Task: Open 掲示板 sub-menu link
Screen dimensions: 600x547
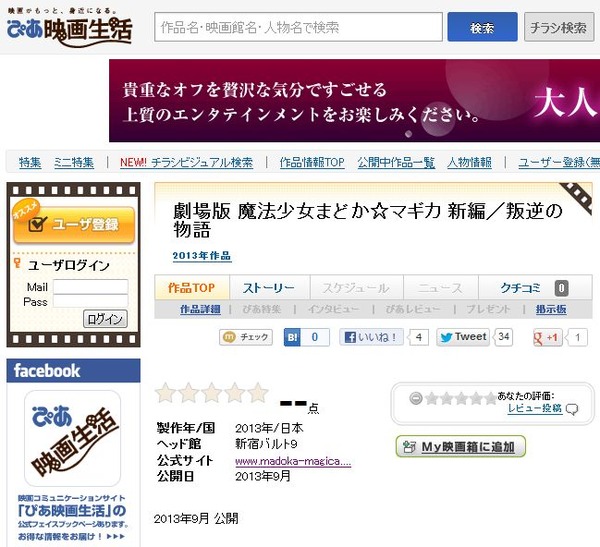Action: coord(551,309)
